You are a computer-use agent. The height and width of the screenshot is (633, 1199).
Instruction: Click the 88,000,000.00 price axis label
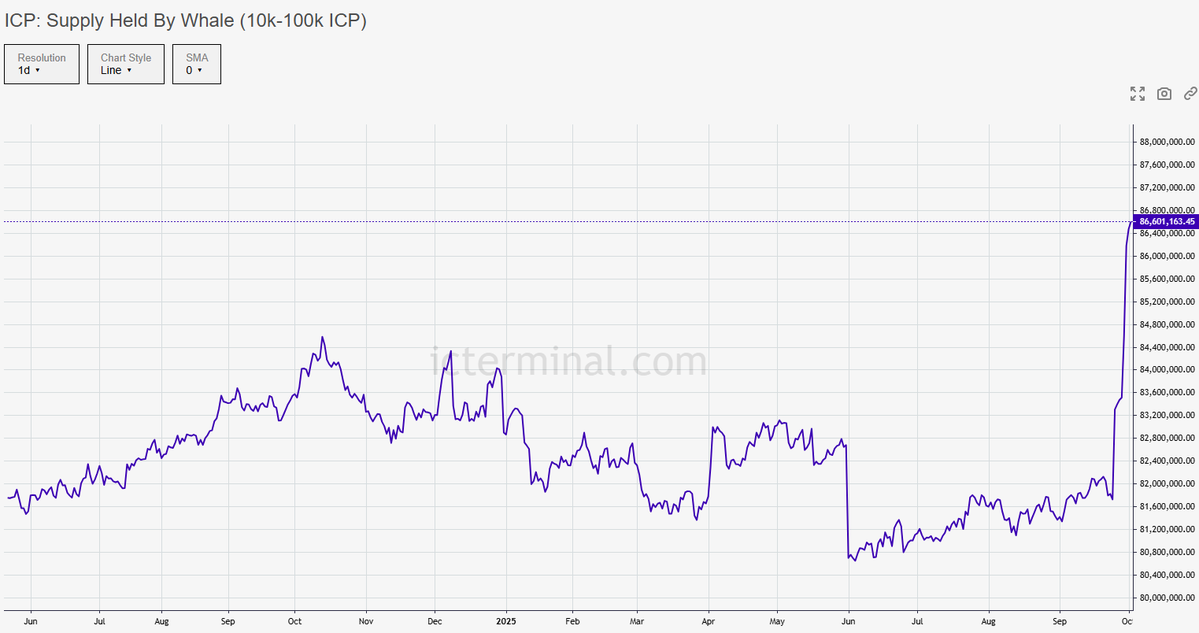point(1167,142)
